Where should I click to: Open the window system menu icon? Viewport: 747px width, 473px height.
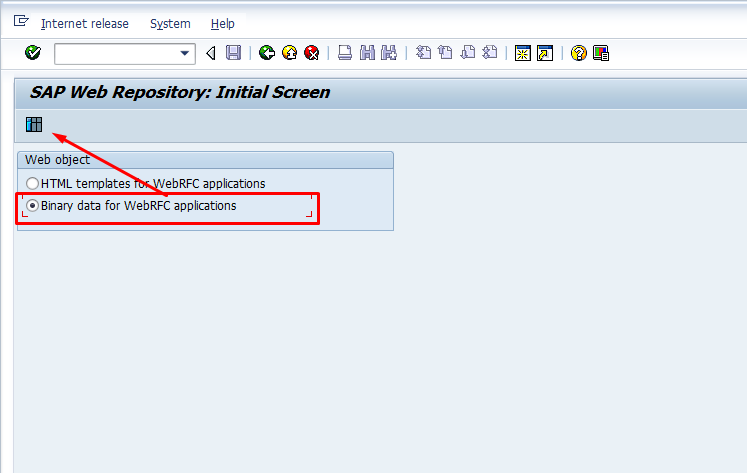21,21
